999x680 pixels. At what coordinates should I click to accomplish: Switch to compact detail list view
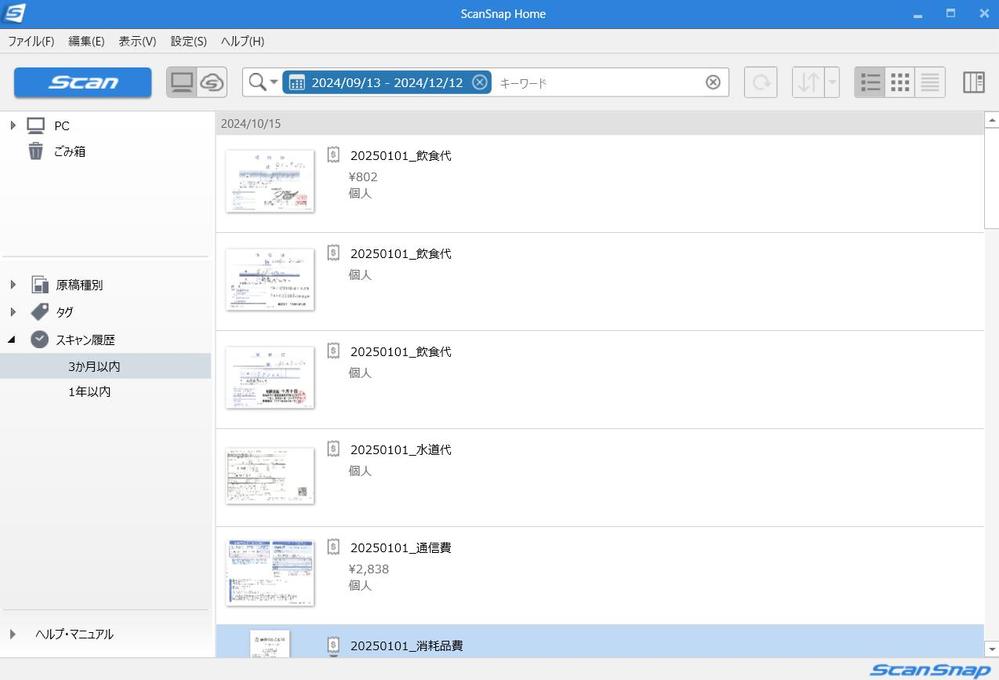[x=930, y=83]
